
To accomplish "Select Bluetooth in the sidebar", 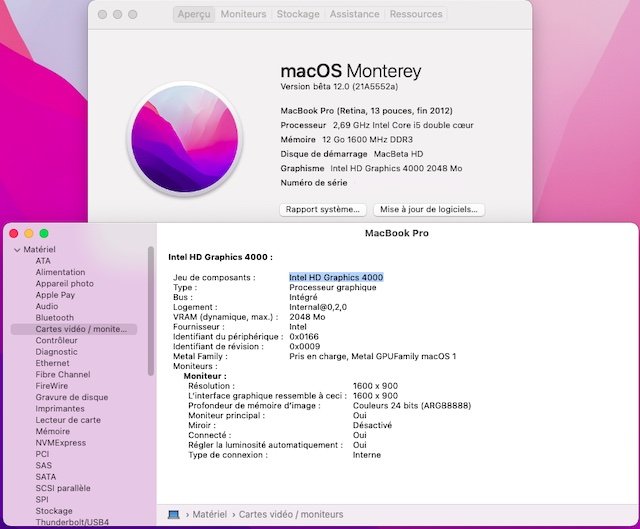I will click(55, 318).
